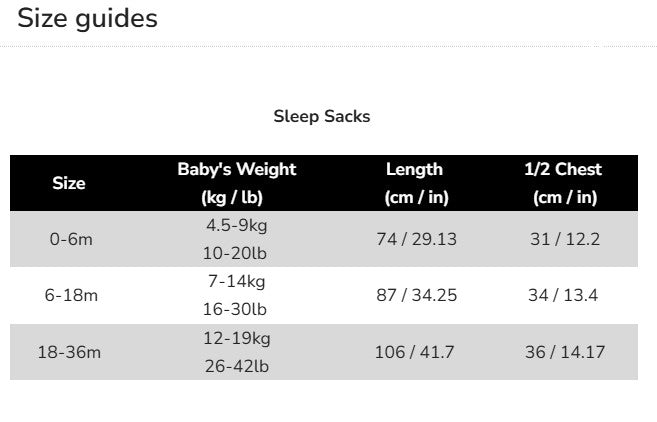The height and width of the screenshot is (422, 657).
Task: Click the Length (cm / in) header
Action: pyautogui.click(x=416, y=183)
